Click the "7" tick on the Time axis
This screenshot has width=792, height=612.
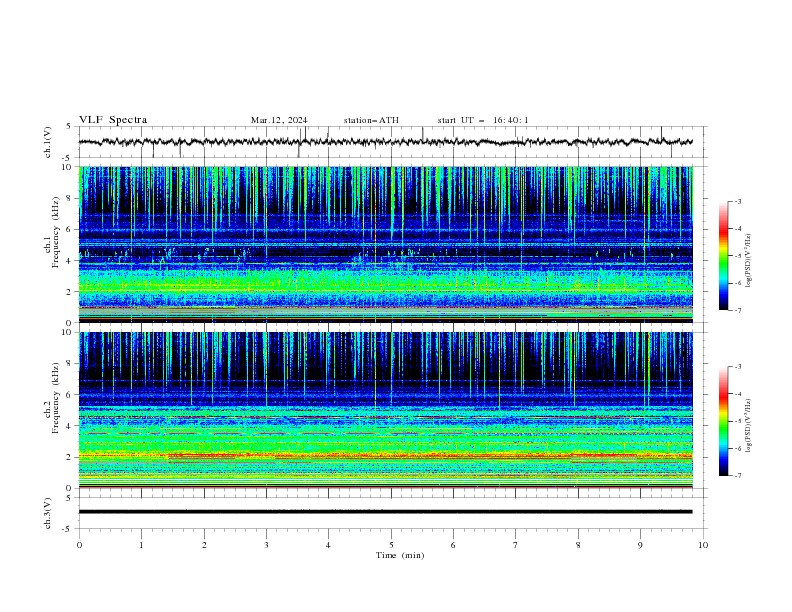516,545
